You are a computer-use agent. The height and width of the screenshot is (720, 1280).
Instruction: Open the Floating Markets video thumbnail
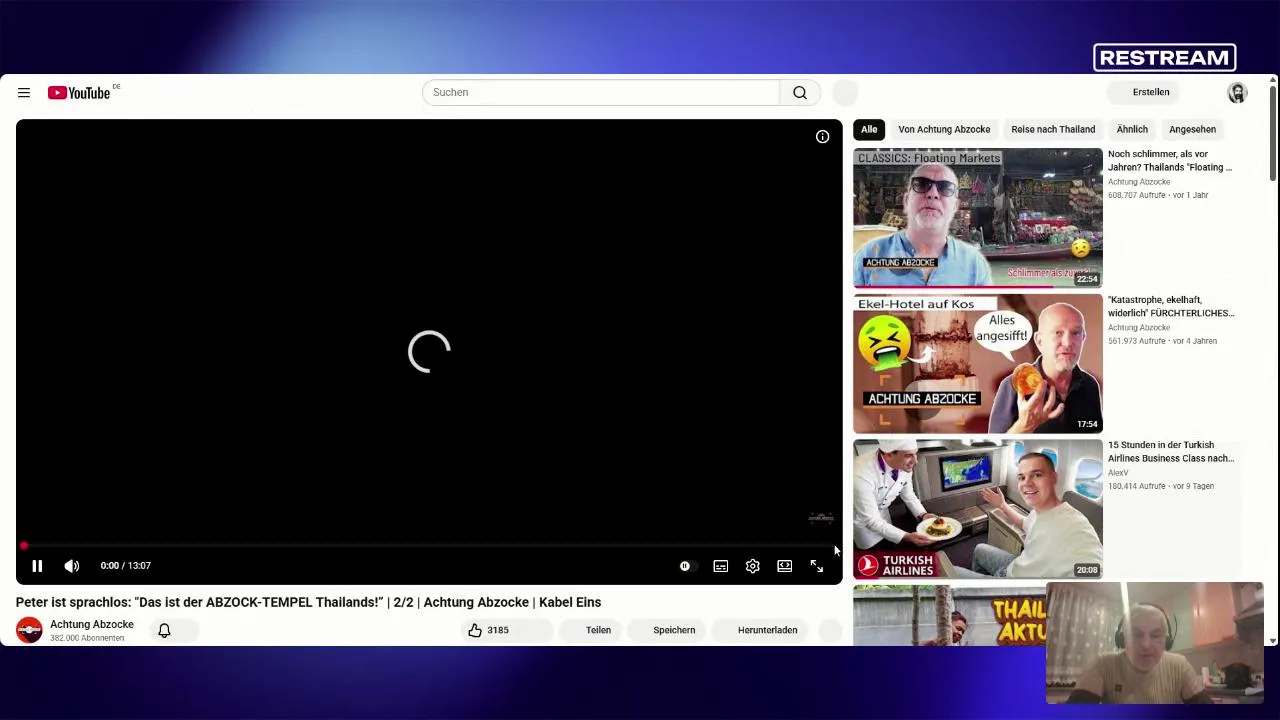[978, 218]
